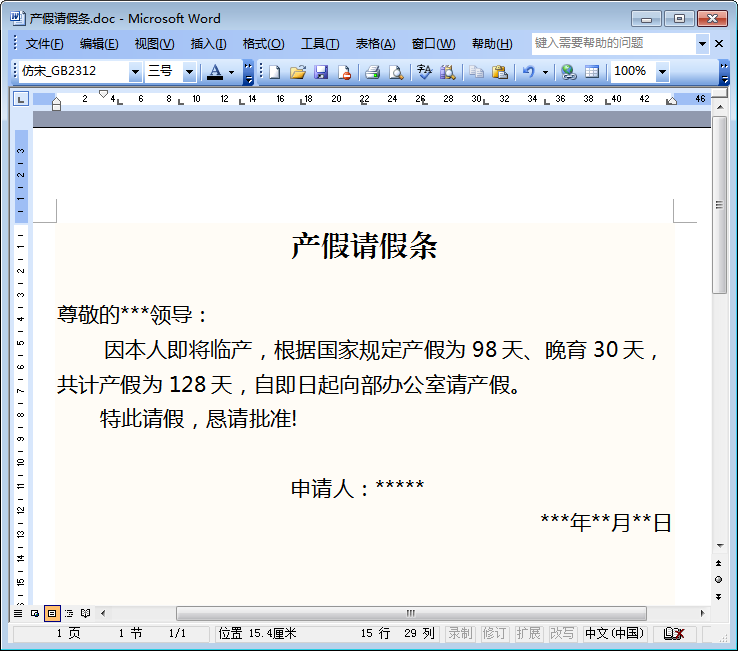This screenshot has height=651, width=738.
Task: Print the document with the printer icon
Action: (x=372, y=72)
